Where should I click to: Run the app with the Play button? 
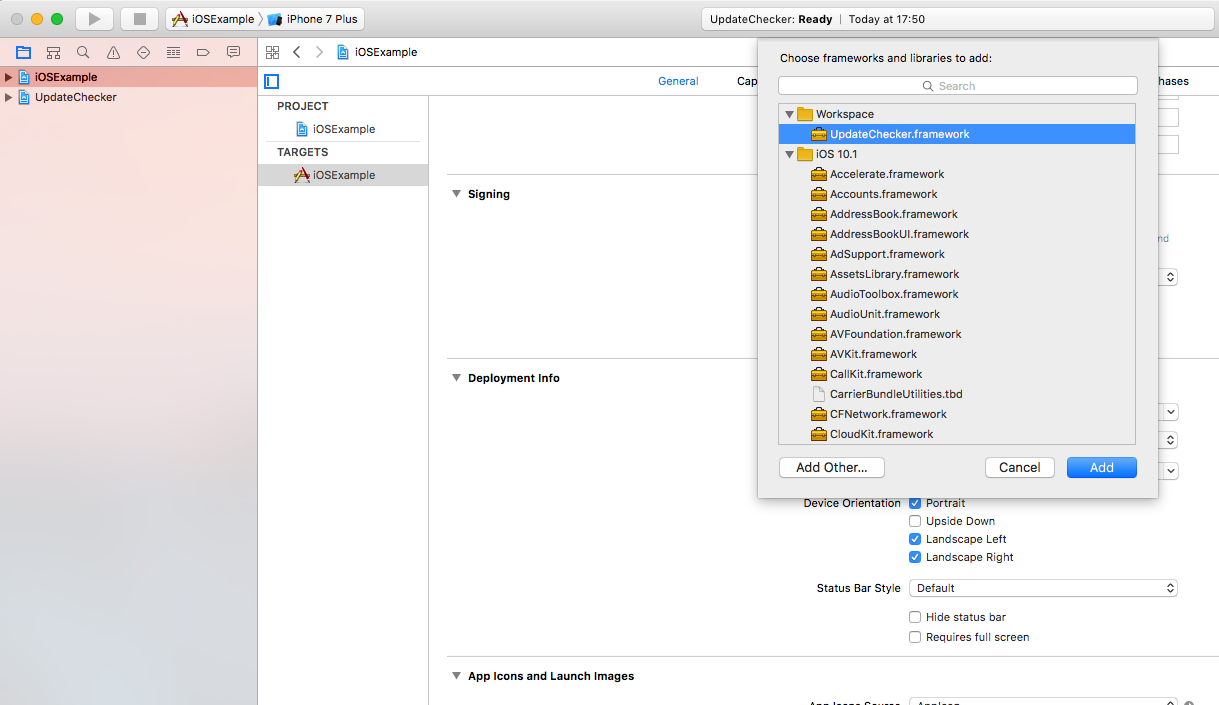click(x=93, y=17)
